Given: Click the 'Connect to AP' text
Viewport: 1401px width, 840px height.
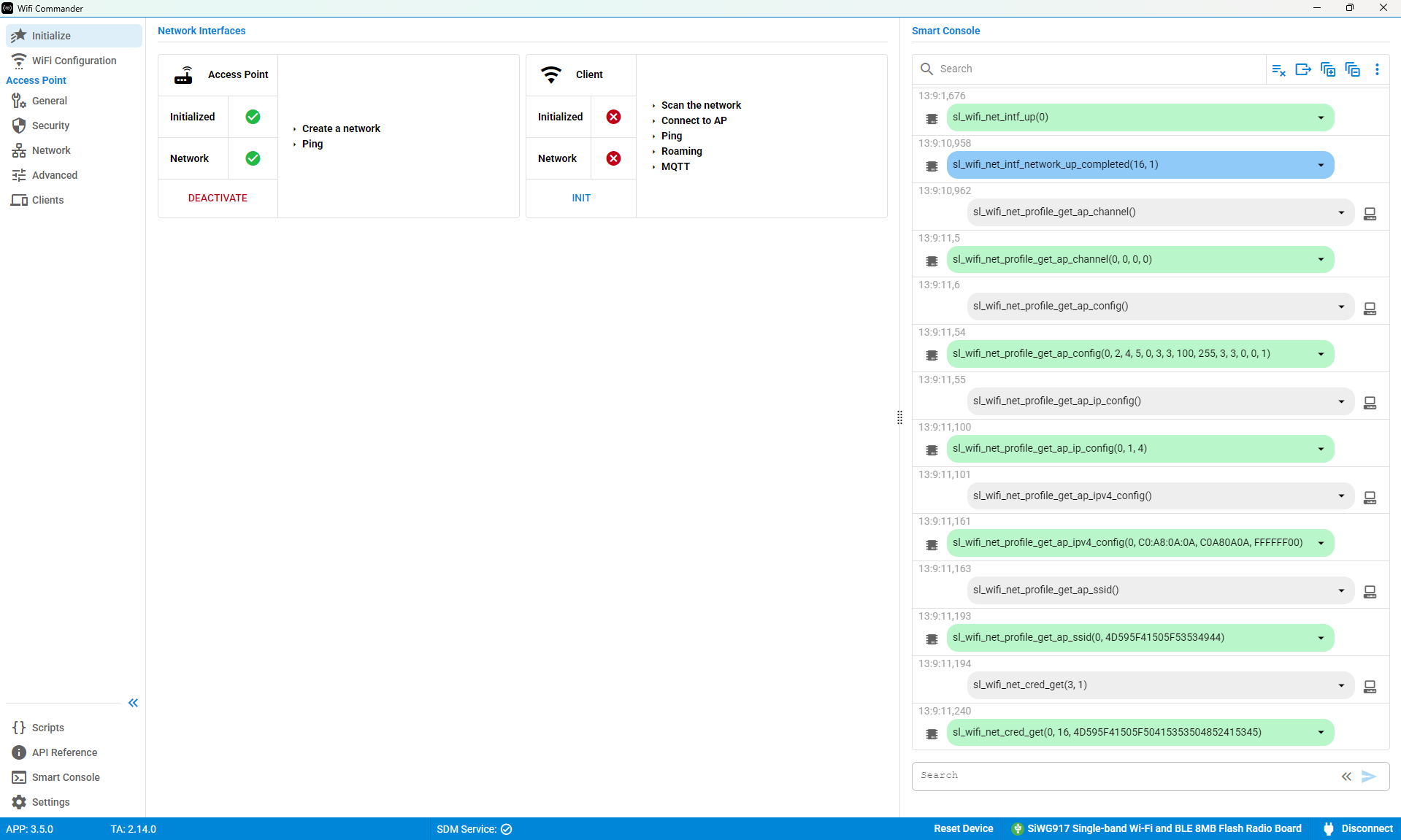Looking at the screenshot, I should tap(694, 120).
